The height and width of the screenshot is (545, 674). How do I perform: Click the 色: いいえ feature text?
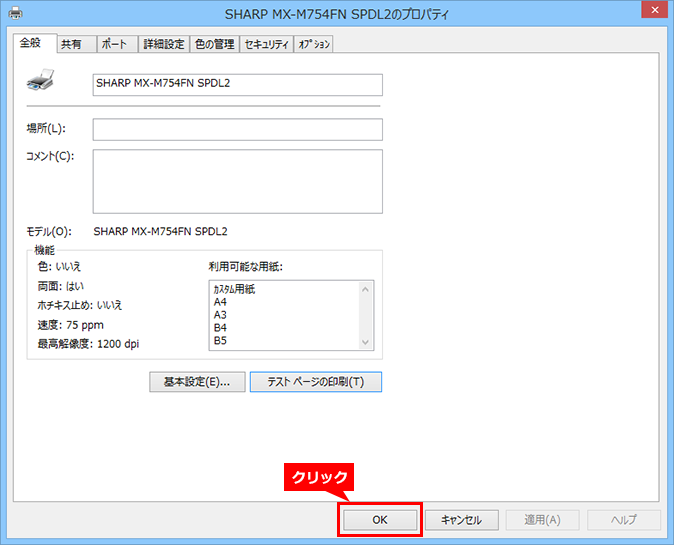[x=59, y=266]
